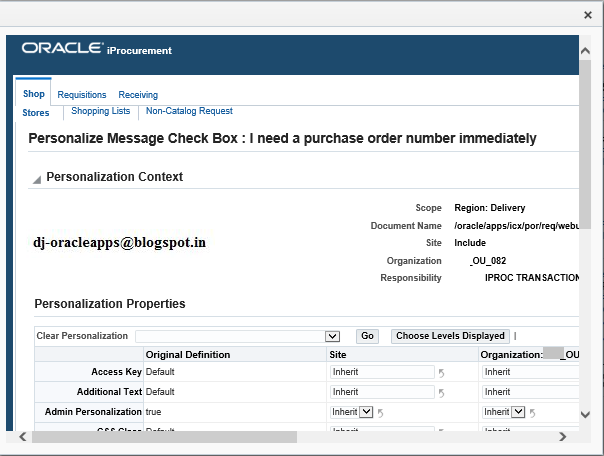
Task: Click the horizontal scrollbar right arrow
Action: pos(562,437)
